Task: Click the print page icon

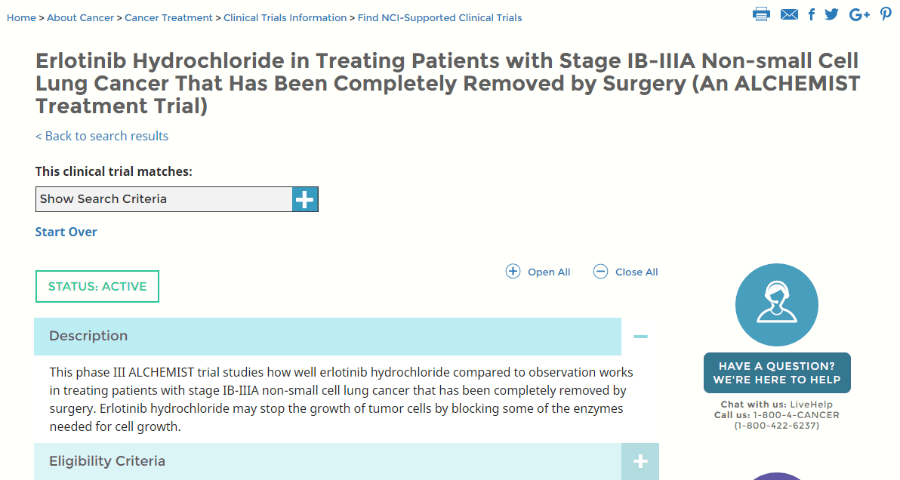Action: [x=761, y=14]
